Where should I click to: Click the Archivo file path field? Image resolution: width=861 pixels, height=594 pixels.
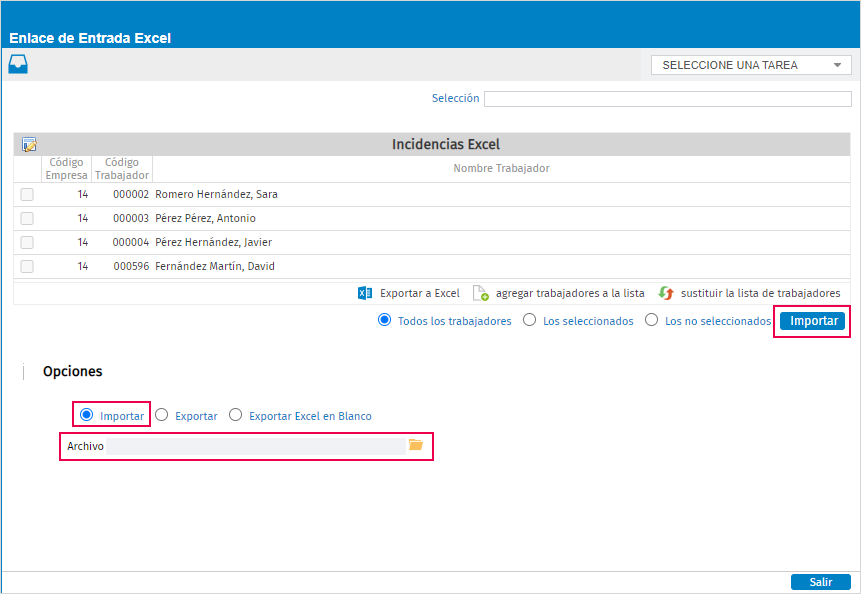coord(256,446)
